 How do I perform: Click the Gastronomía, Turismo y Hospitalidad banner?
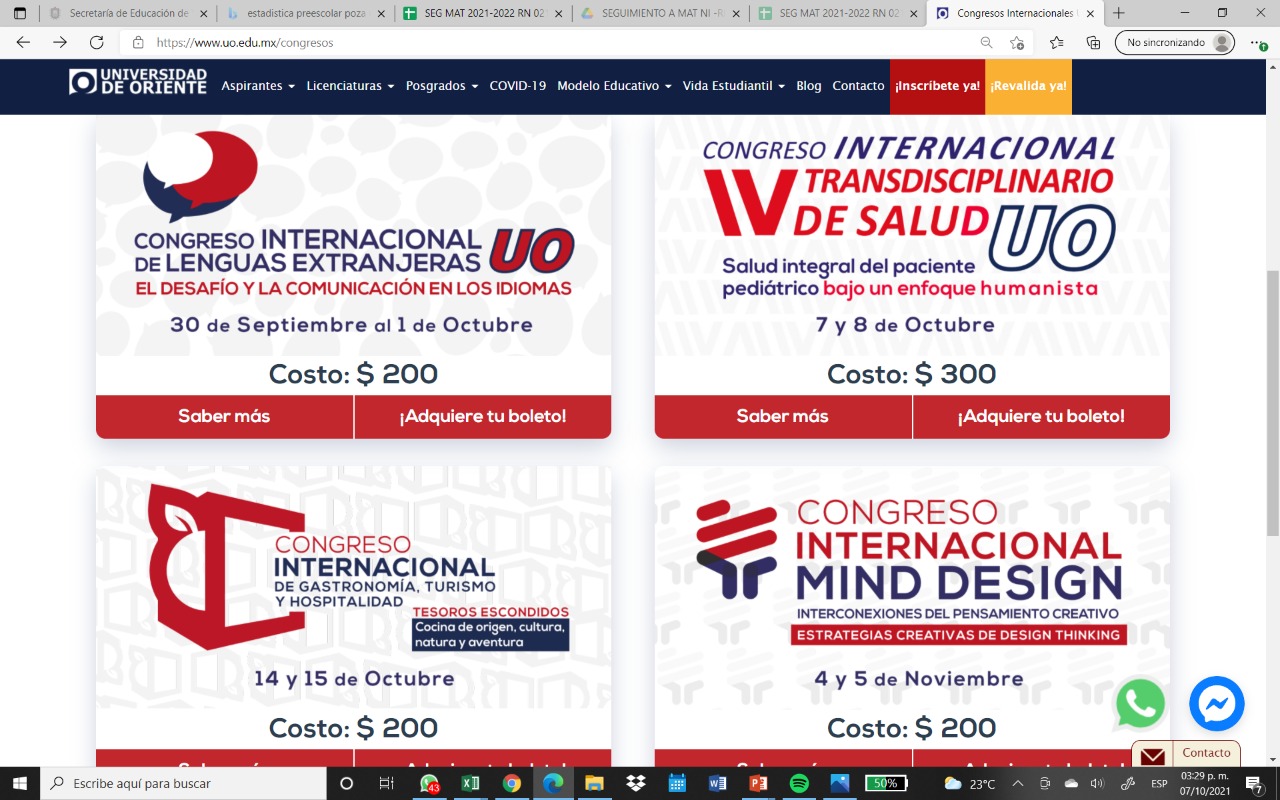[353, 590]
